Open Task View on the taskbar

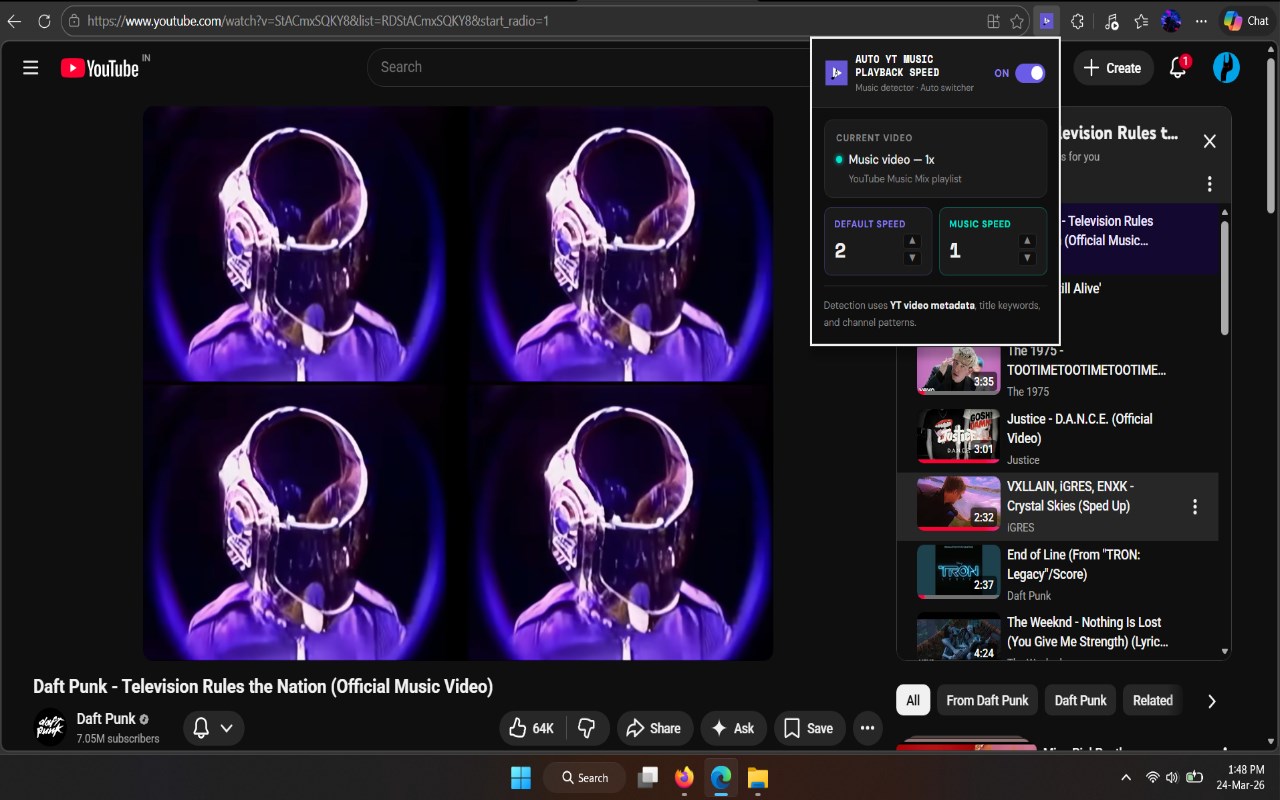pyautogui.click(x=648, y=777)
